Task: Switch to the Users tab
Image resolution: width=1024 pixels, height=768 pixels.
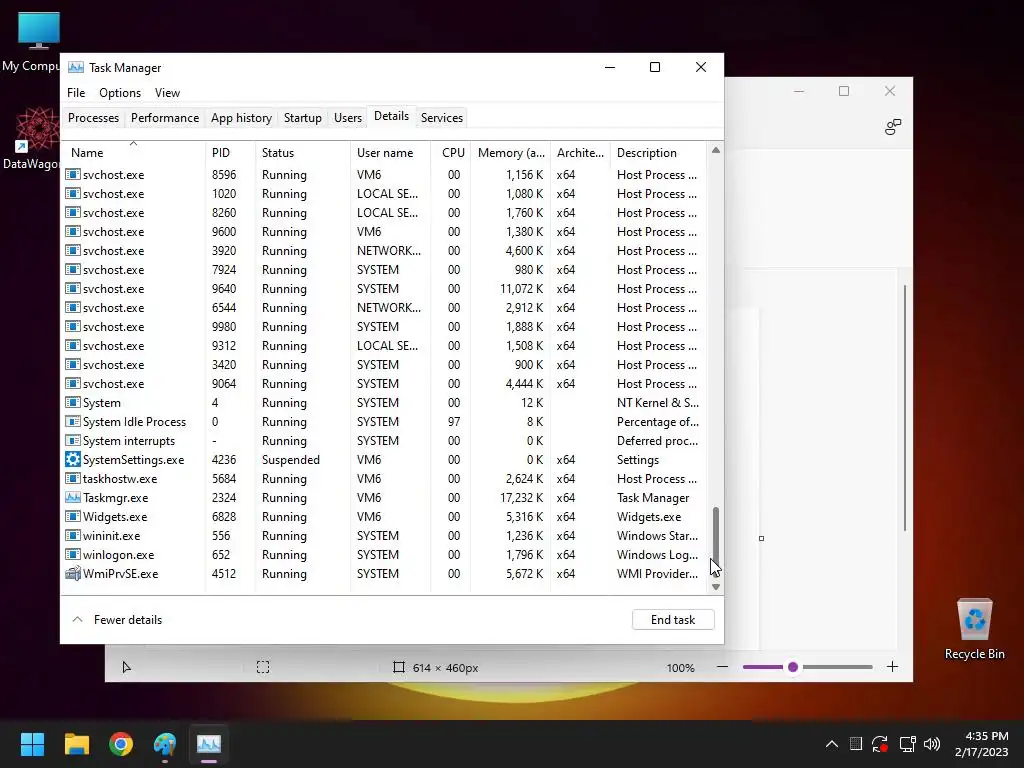Action: coord(347,118)
